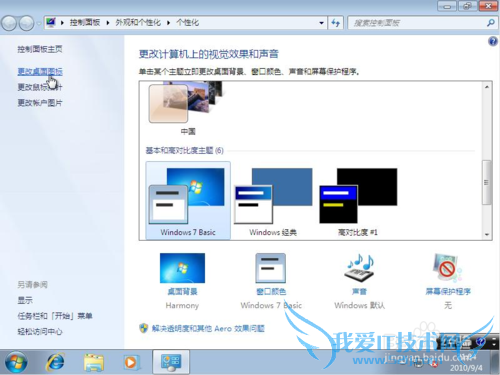Click the 窗口颜色 text label
The height and width of the screenshot is (375, 500).
coord(271,292)
